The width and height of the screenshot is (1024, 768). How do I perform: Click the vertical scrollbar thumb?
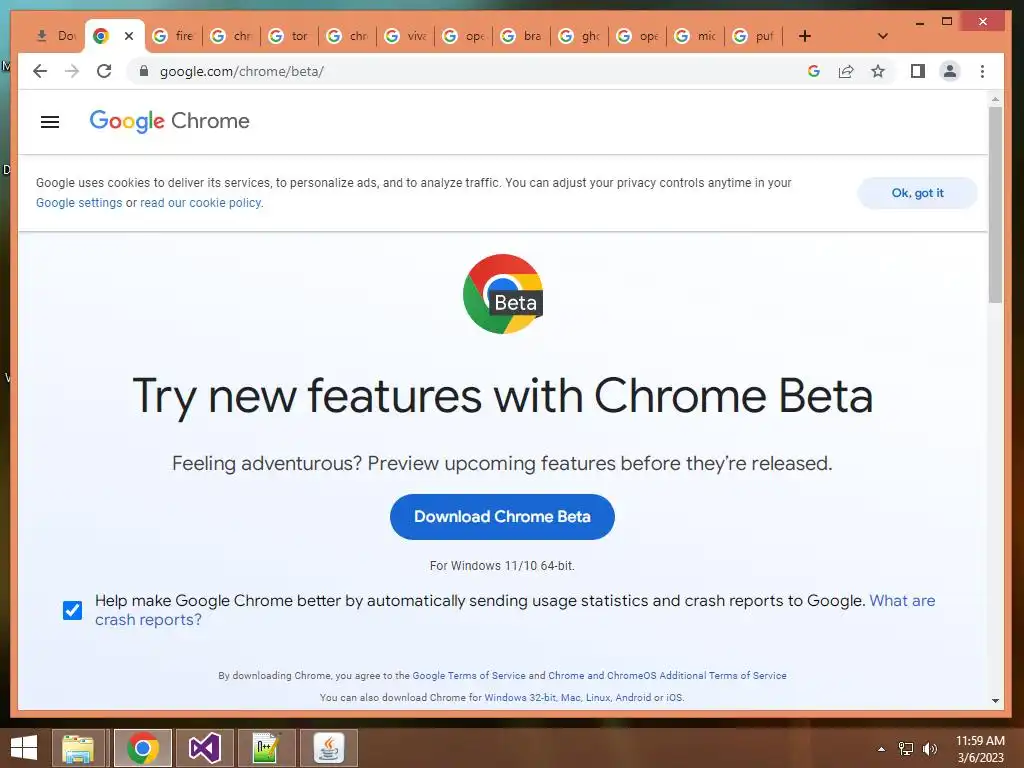tap(995, 205)
